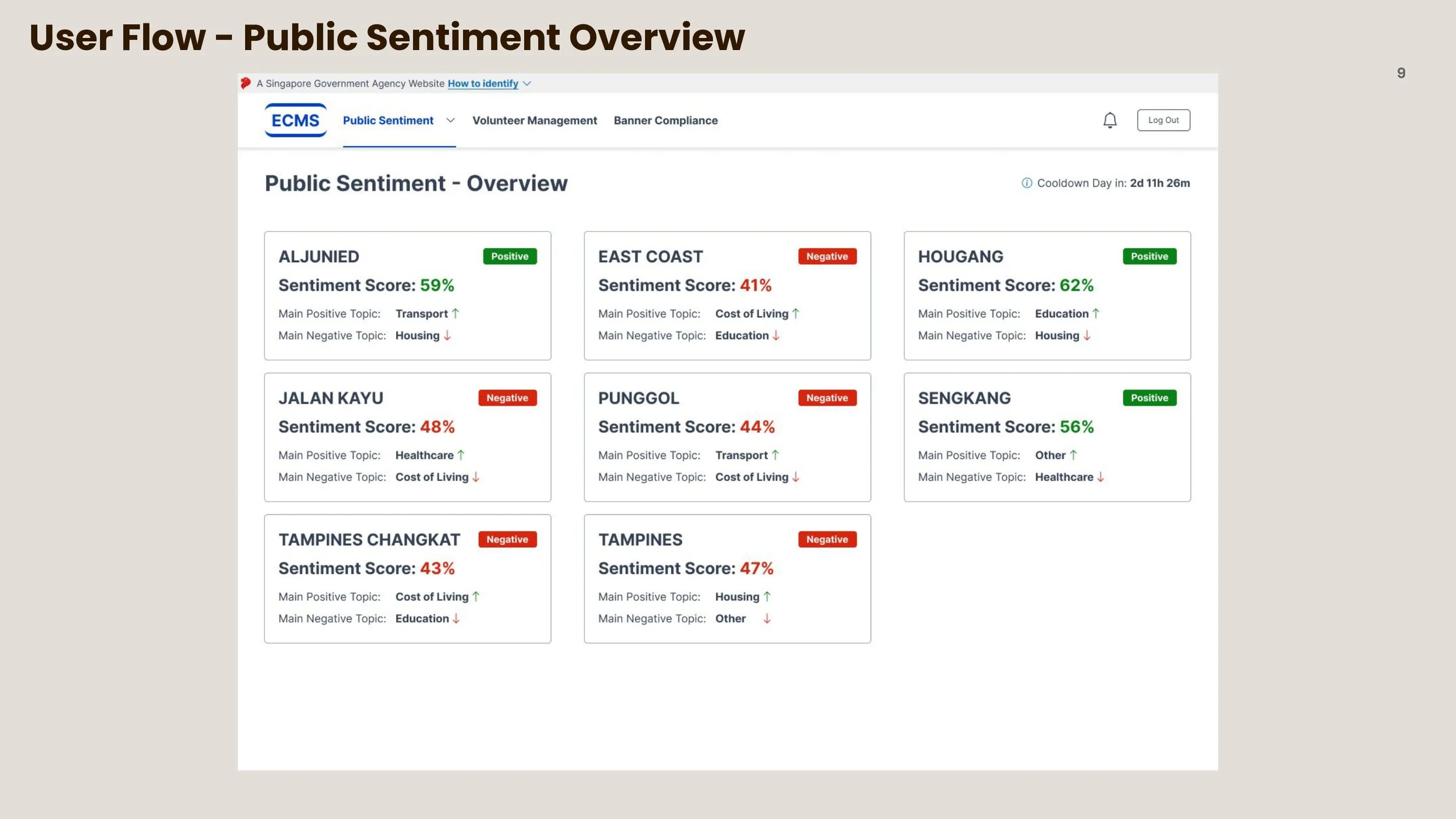1456x819 pixels.
Task: Expand the How to identify chevron
Action: (x=527, y=83)
